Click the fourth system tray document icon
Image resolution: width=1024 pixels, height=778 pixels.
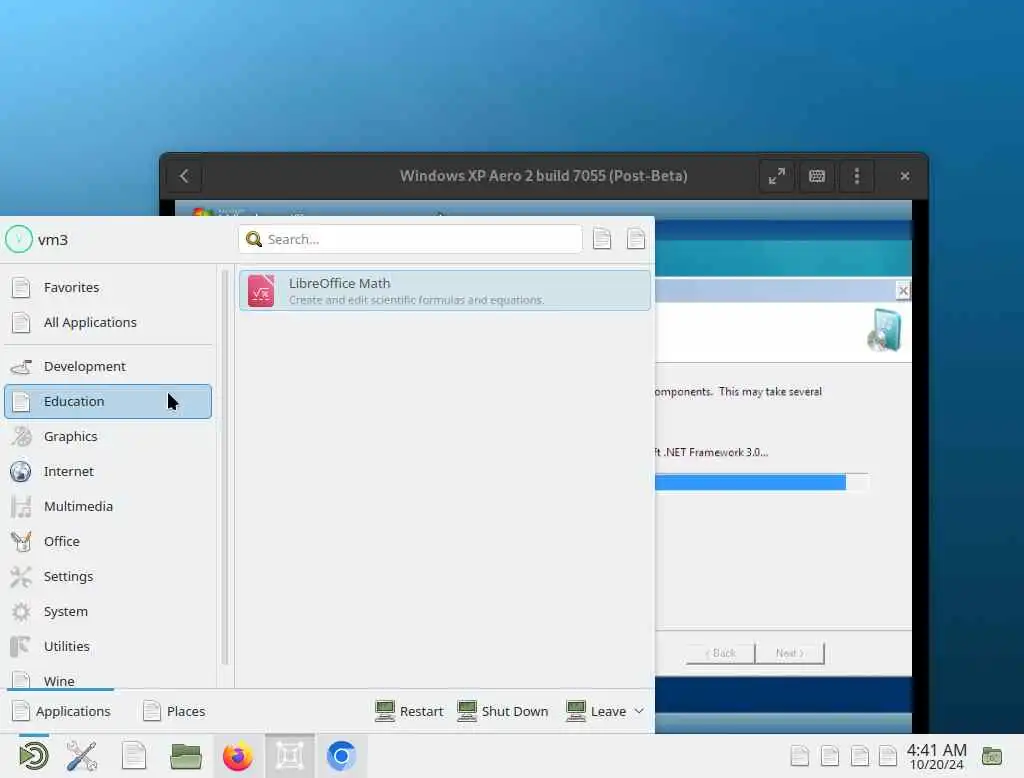point(888,756)
